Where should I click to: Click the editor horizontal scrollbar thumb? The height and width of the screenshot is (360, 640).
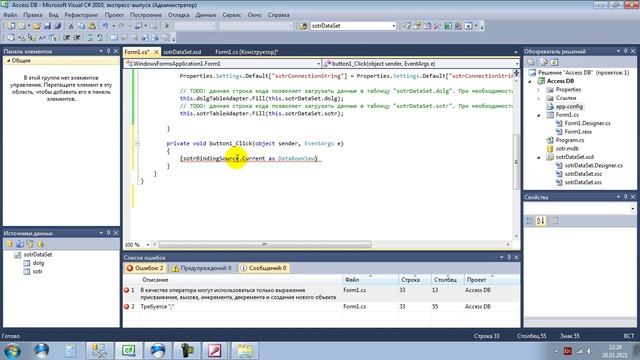click(x=264, y=244)
